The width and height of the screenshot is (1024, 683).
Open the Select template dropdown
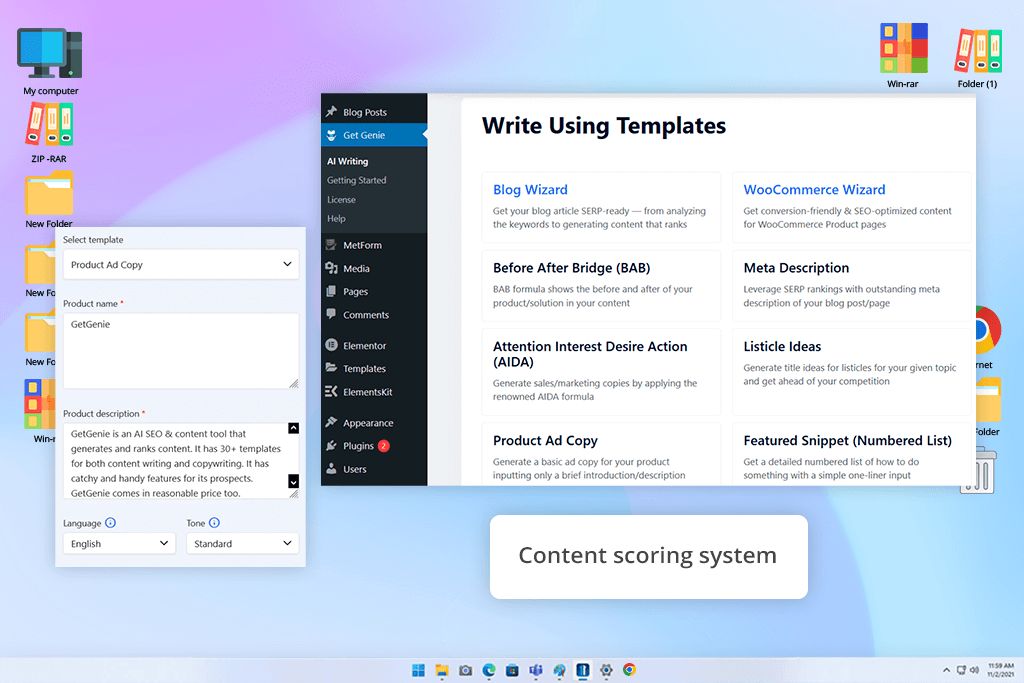(x=181, y=264)
